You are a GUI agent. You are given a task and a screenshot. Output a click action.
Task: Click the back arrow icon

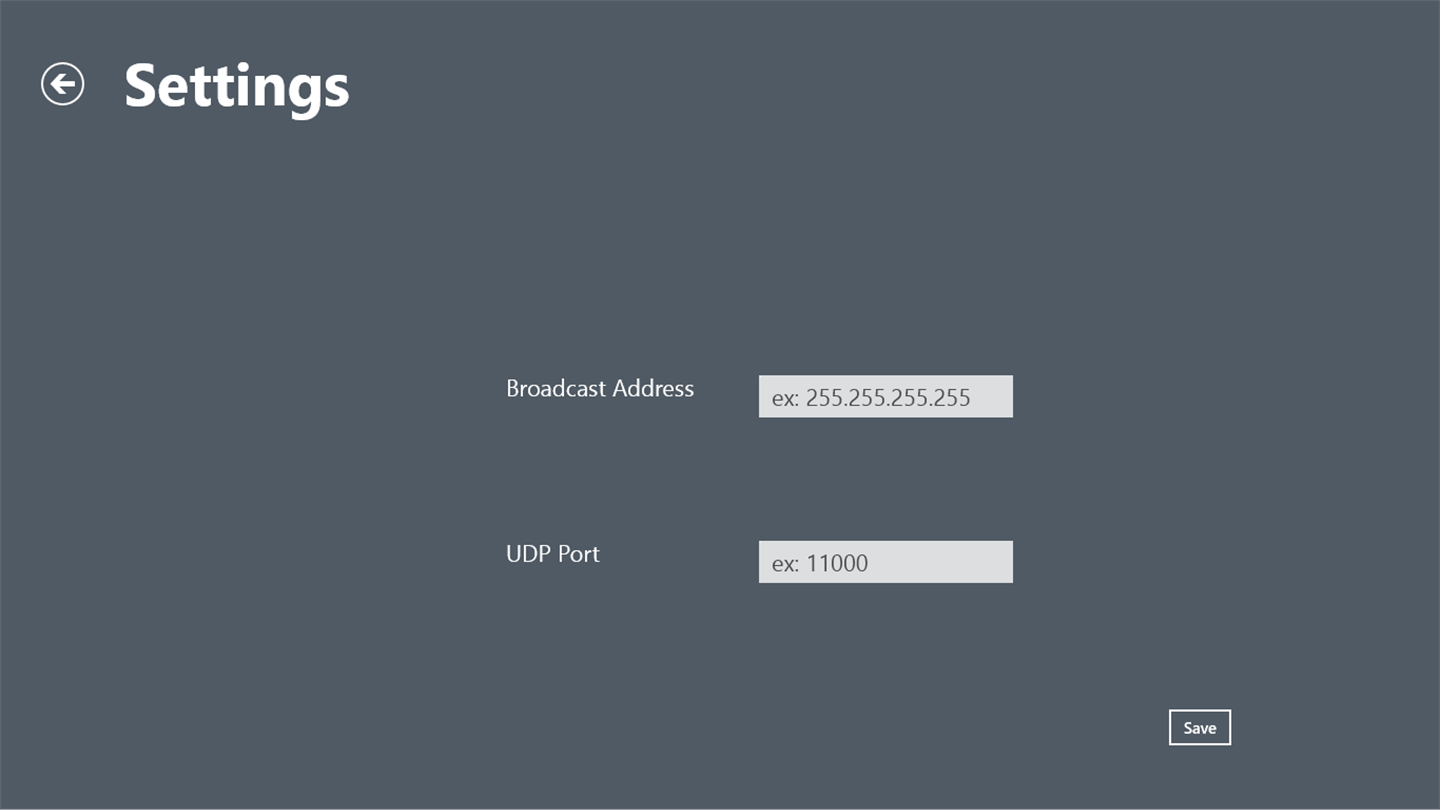click(62, 84)
